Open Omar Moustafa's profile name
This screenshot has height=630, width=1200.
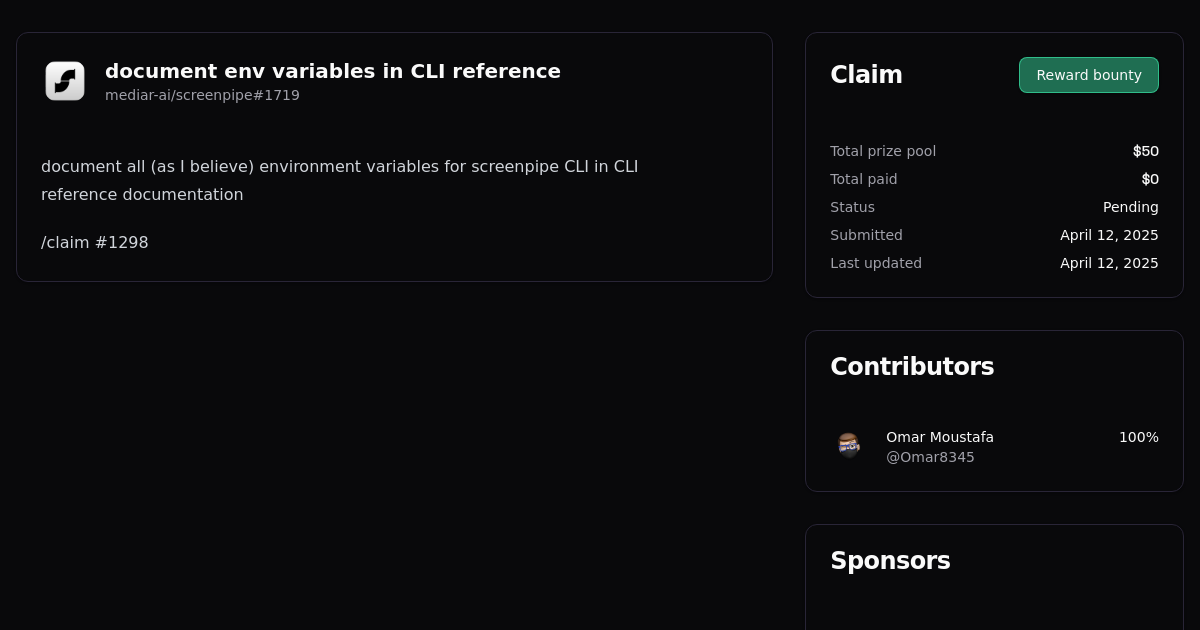940,437
